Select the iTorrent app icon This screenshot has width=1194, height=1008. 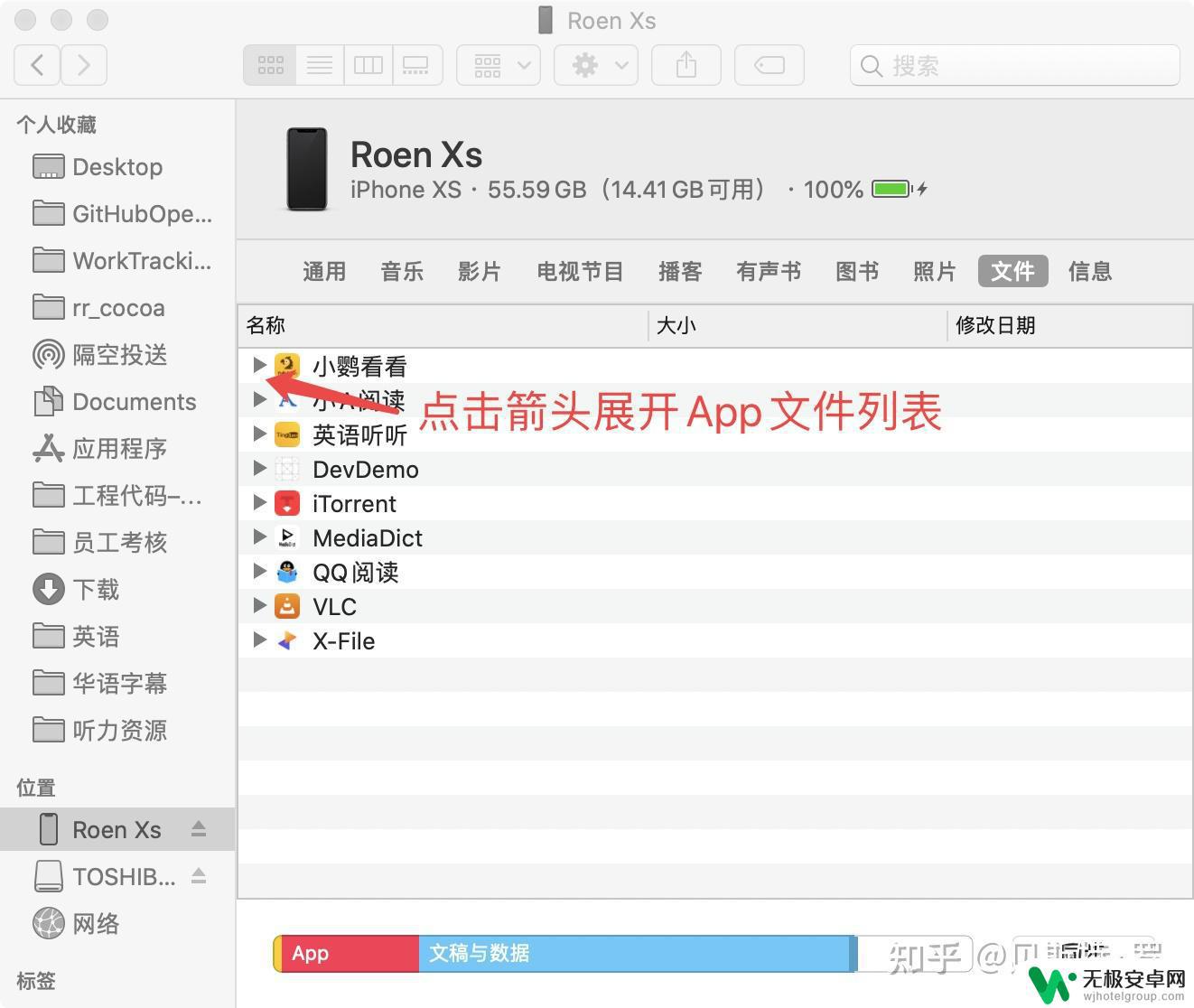(287, 503)
